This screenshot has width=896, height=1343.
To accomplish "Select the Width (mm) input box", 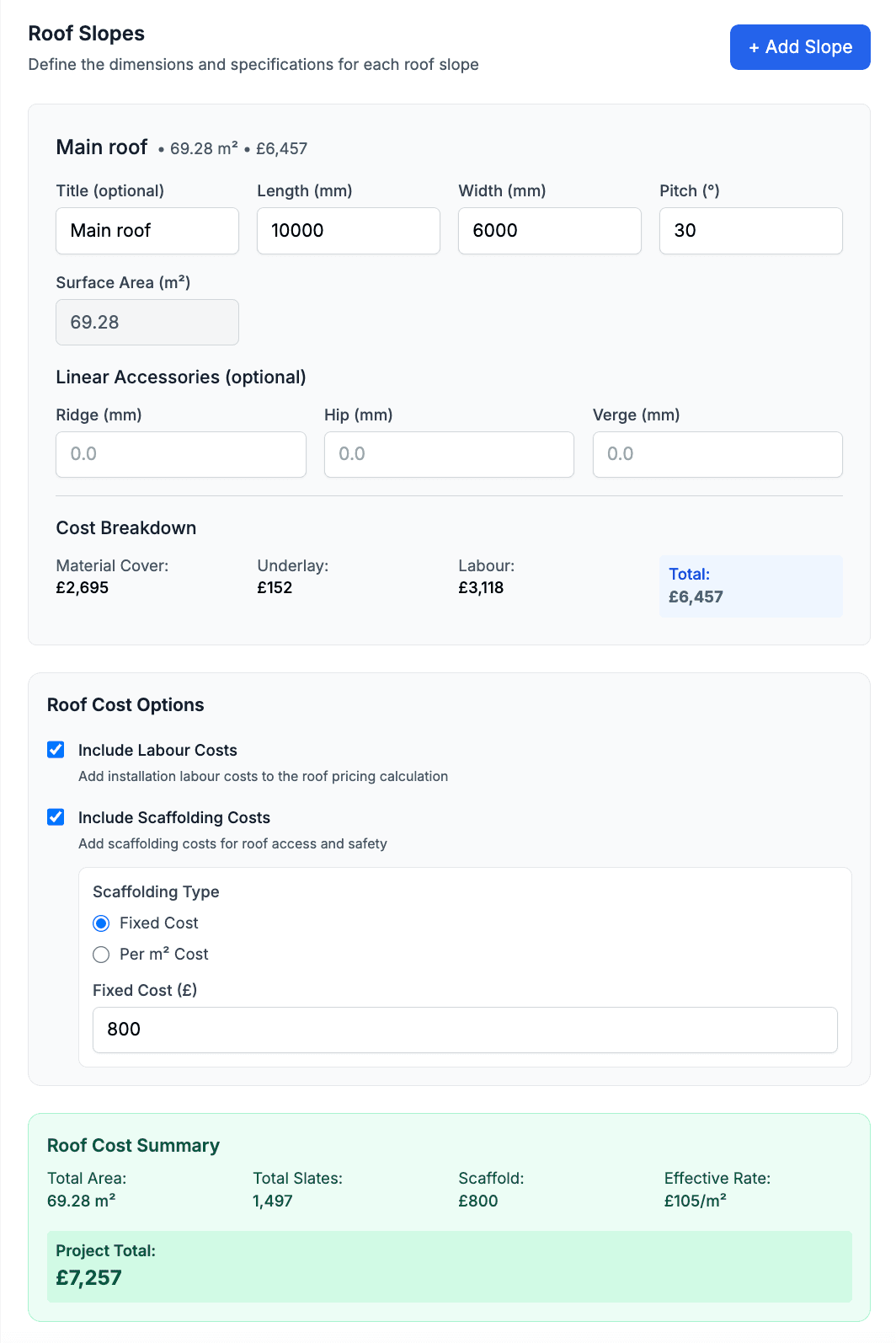I will point(549,231).
